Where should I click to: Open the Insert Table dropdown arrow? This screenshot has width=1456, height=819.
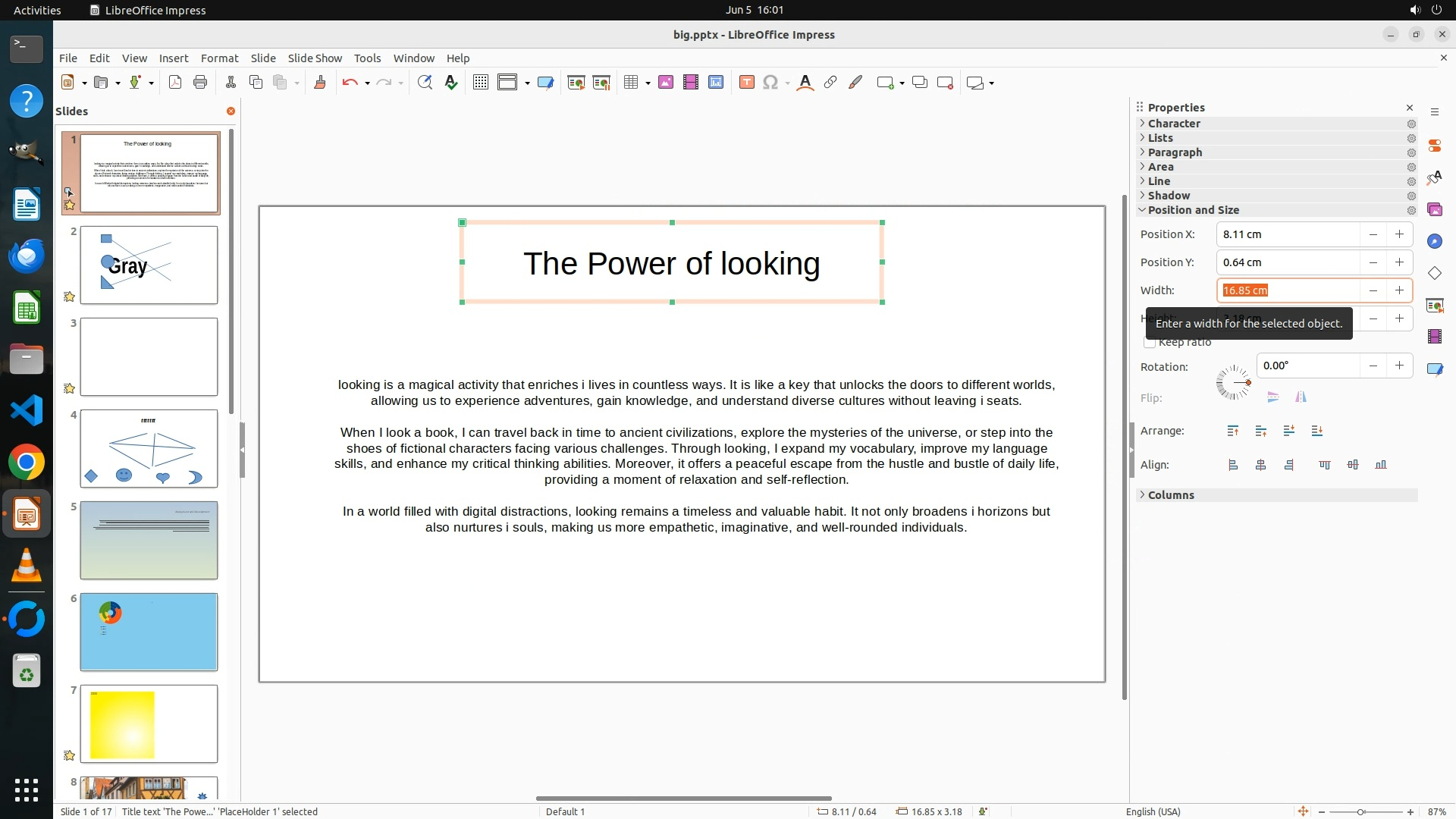tap(648, 83)
